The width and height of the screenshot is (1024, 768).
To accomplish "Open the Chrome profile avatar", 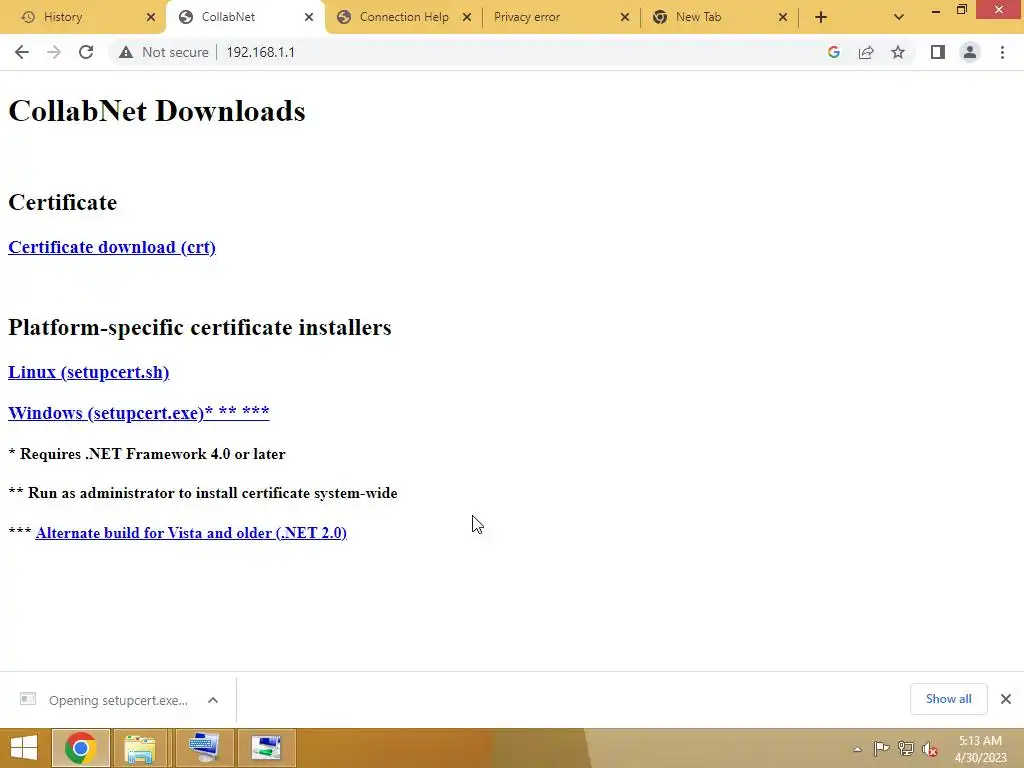I will [x=970, y=52].
